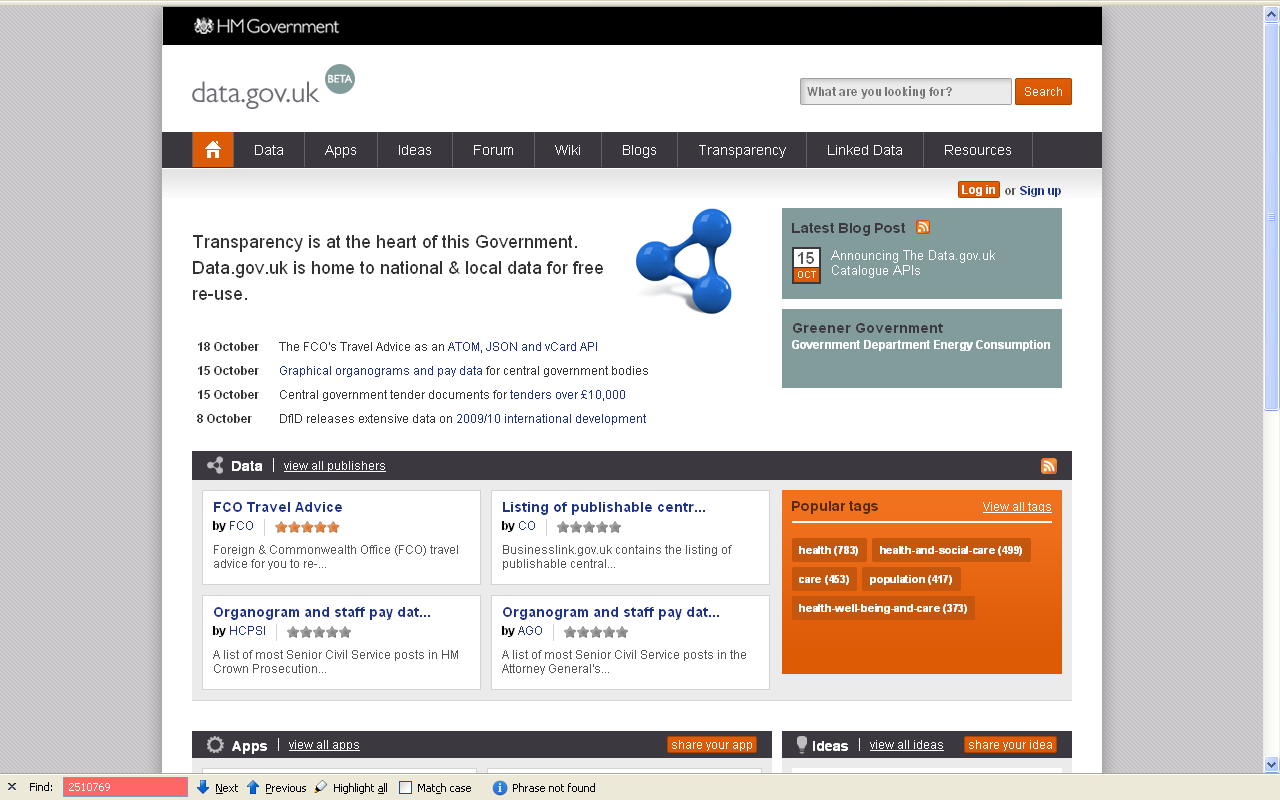Open Announcing The Data.gov.uk Catalogue APIs post
Viewport: 1280px width, 800px height.
pos(913,263)
